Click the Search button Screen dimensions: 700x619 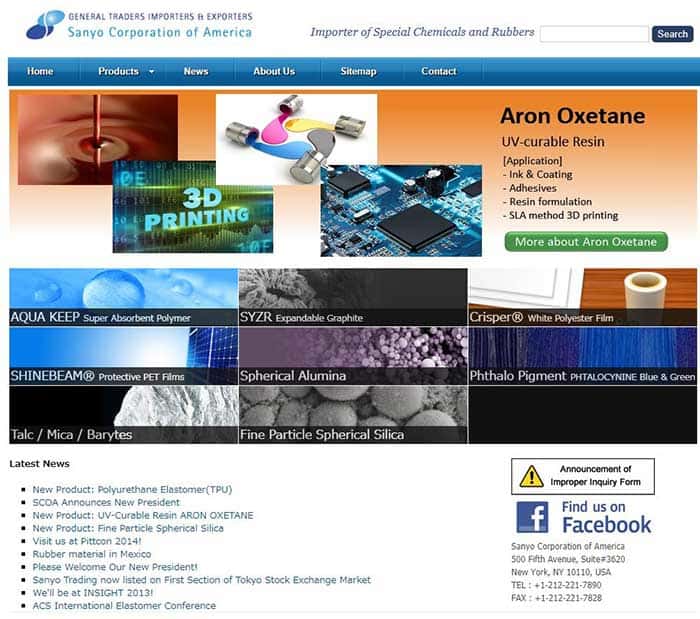672,34
